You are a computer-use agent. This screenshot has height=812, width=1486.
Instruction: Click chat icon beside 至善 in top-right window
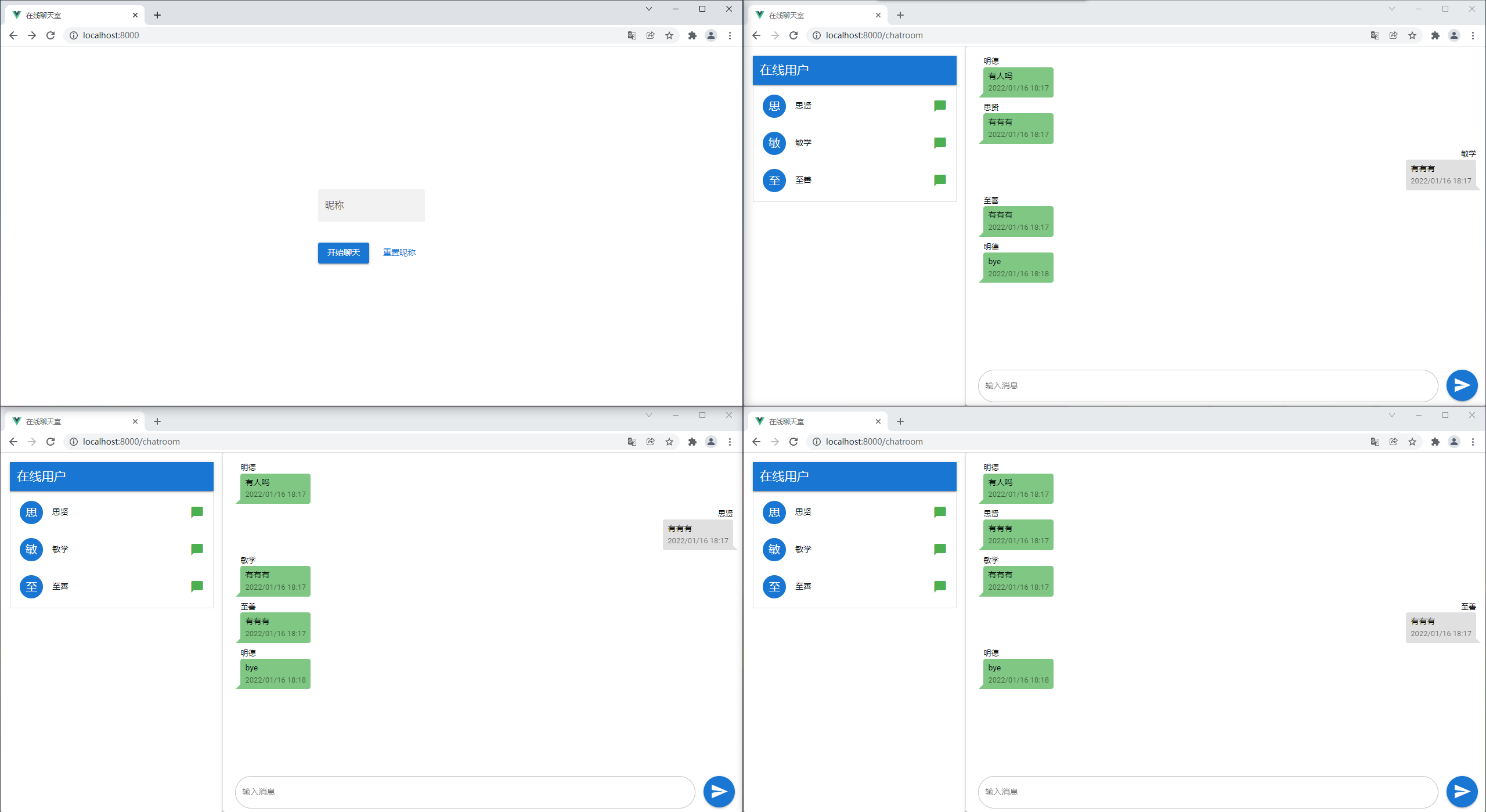[x=940, y=180]
